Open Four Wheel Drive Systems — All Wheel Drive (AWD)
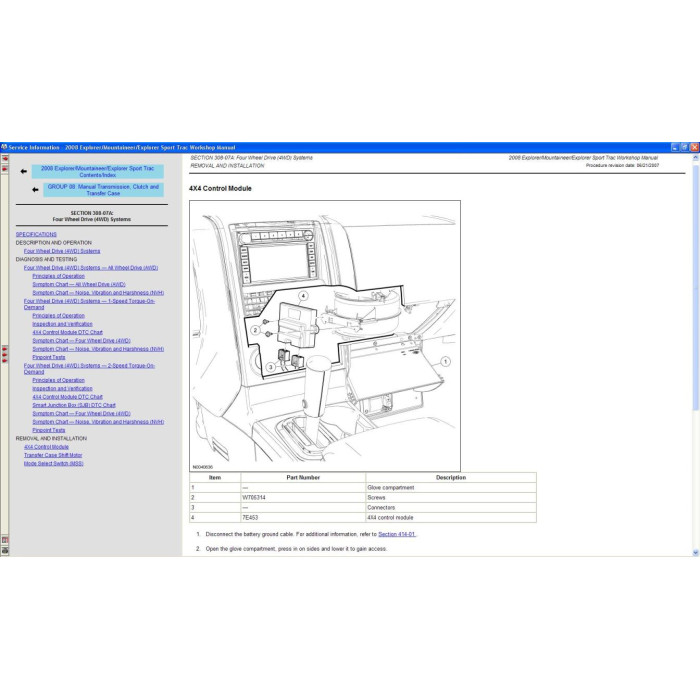700x700 pixels. (x=91, y=268)
